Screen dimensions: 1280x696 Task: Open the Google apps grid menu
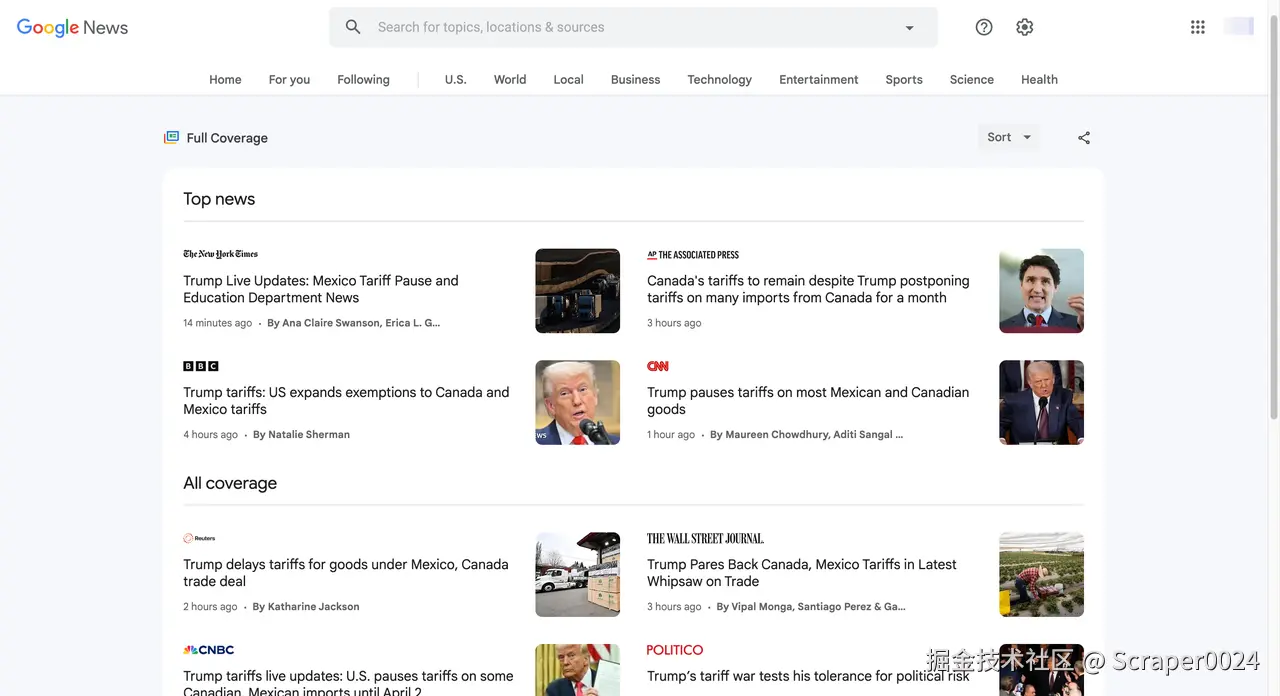[1197, 27]
